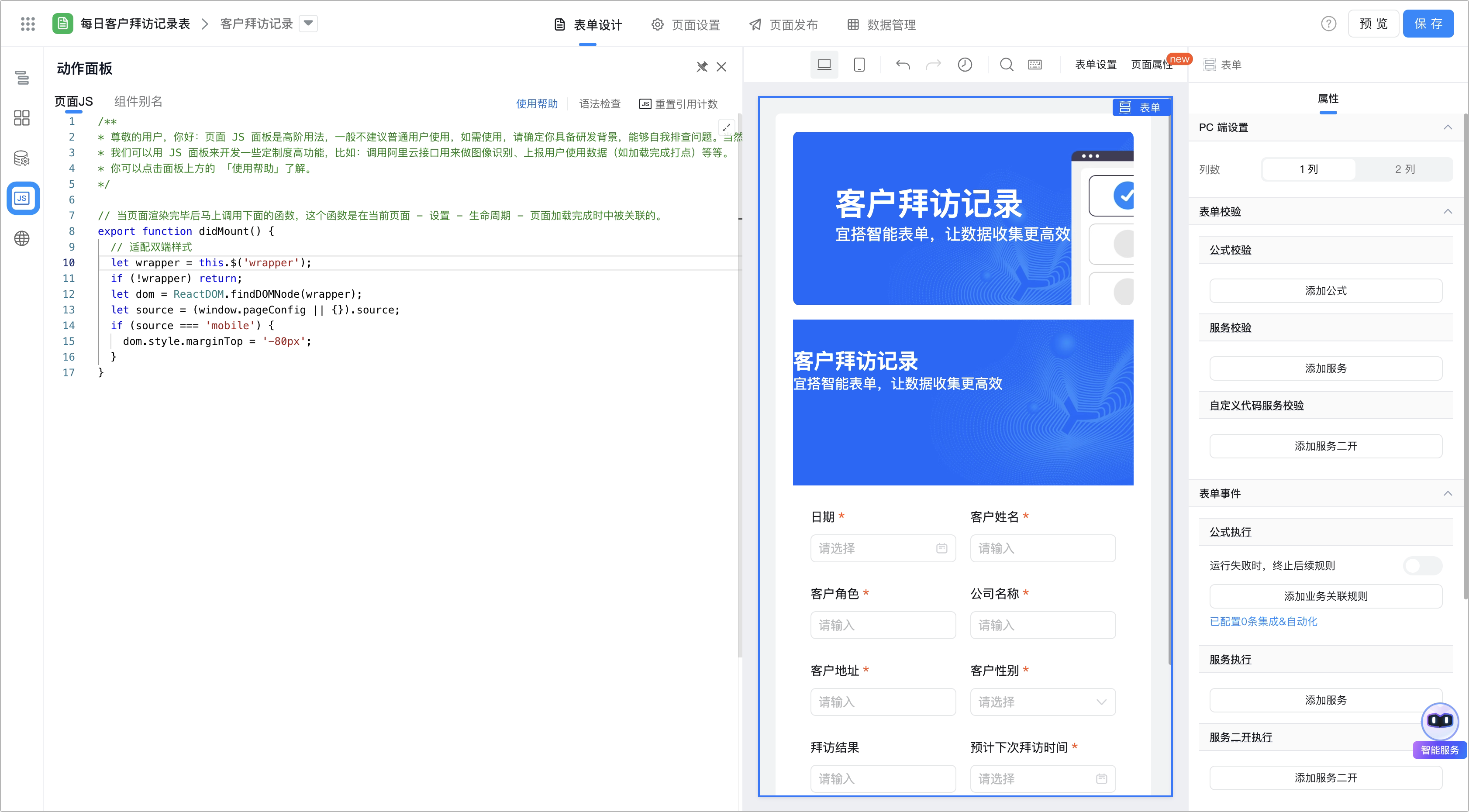Image resolution: width=1469 pixels, height=812 pixels.
Task: Switch to the 组件别名 tab
Action: point(138,101)
